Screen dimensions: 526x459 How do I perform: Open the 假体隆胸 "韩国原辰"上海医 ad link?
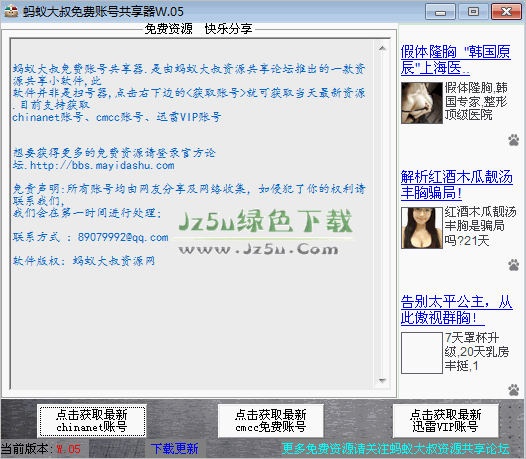[x=456, y=60]
